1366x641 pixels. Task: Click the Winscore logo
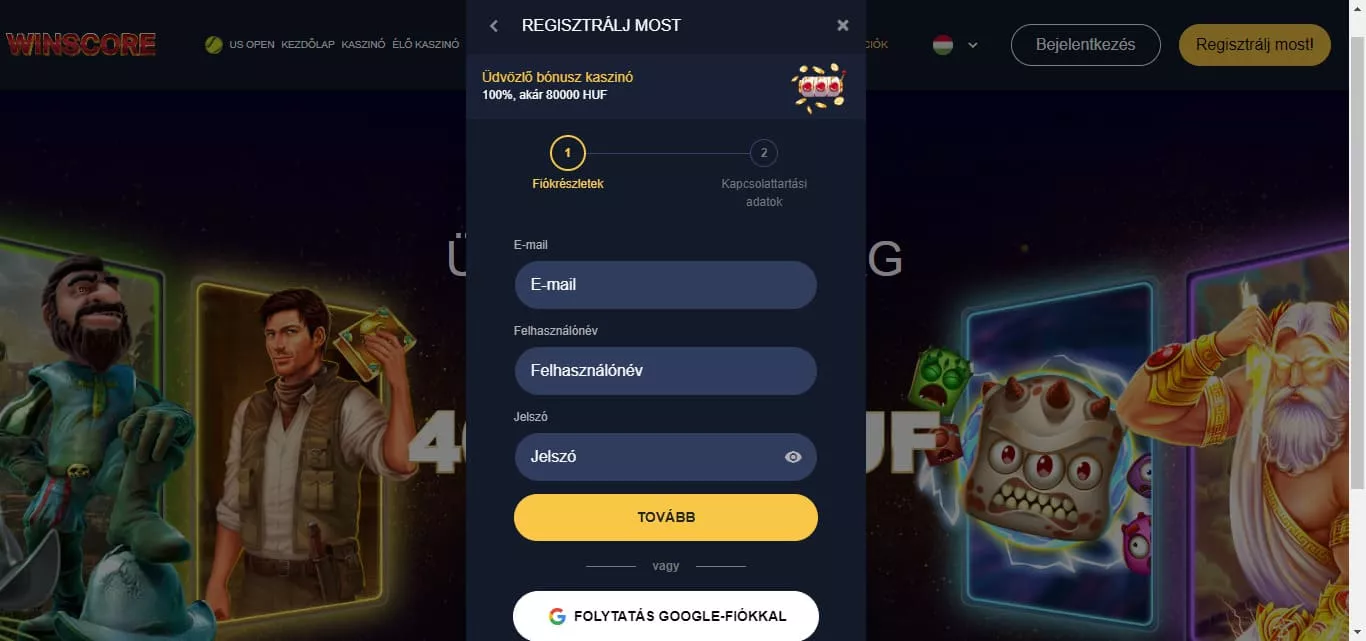coord(81,44)
